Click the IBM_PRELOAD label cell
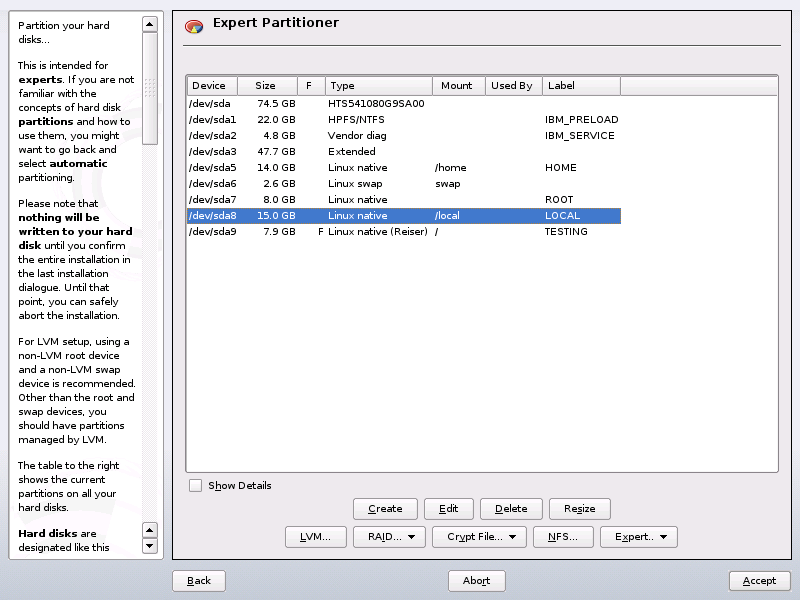The height and width of the screenshot is (600, 800). point(582,119)
